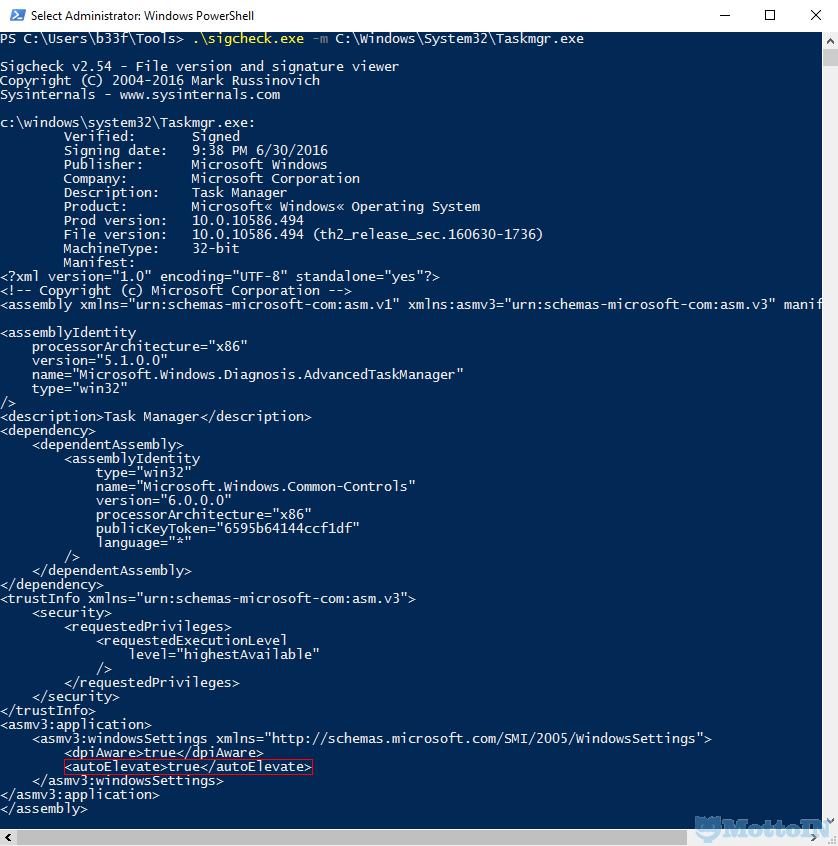Click the '<asmv3:application>' opening tag
The height and width of the screenshot is (846, 838).
pos(76,725)
